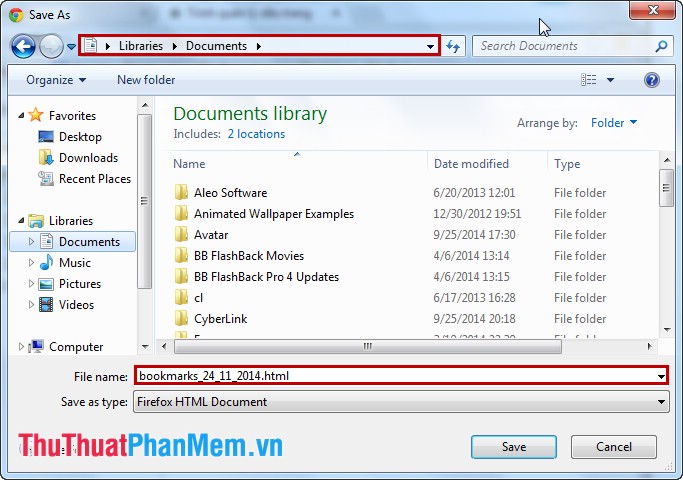Open the Organize menu
The height and width of the screenshot is (480, 683).
point(56,80)
